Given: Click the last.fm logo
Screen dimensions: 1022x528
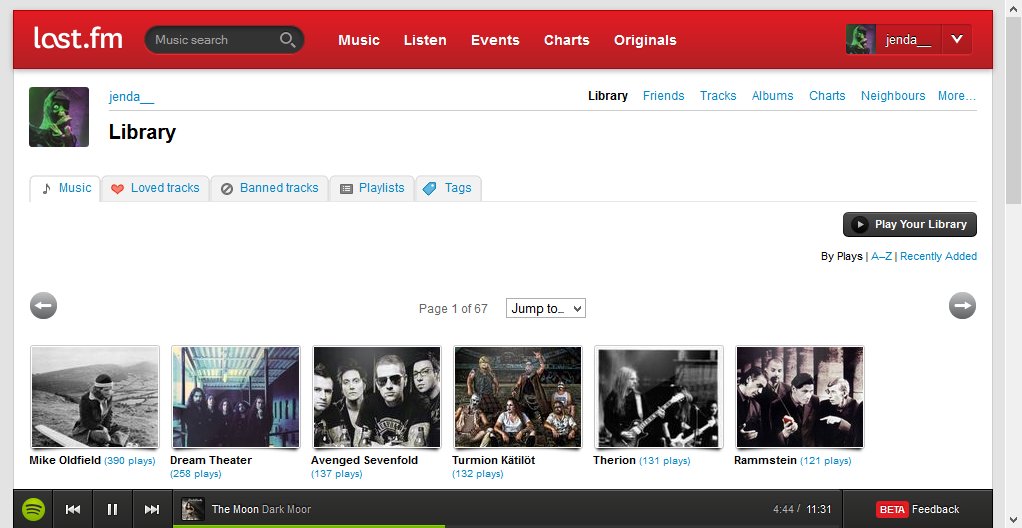Looking at the screenshot, I should [x=78, y=38].
